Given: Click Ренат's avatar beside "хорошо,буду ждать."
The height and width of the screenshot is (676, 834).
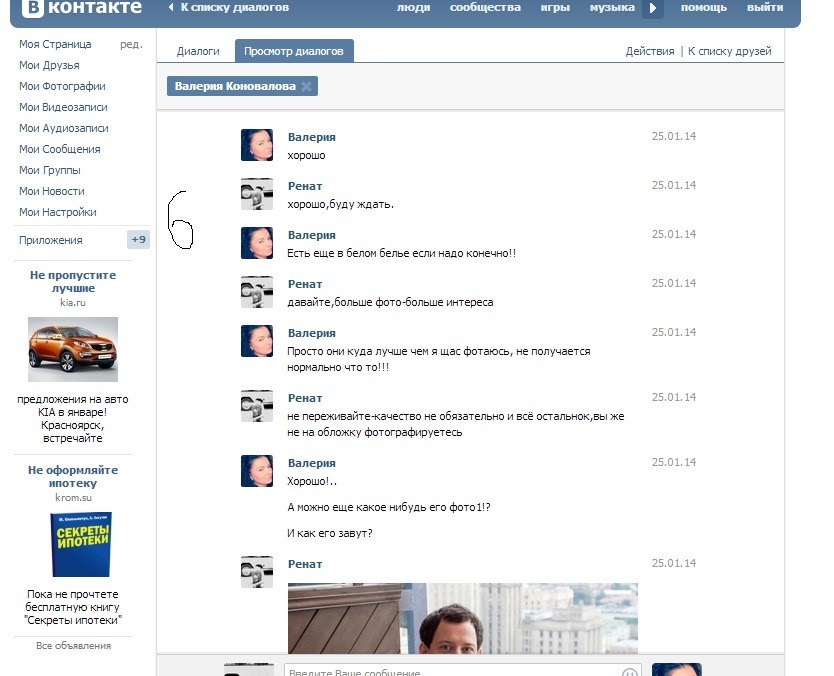Looking at the screenshot, I should pyautogui.click(x=257, y=194).
